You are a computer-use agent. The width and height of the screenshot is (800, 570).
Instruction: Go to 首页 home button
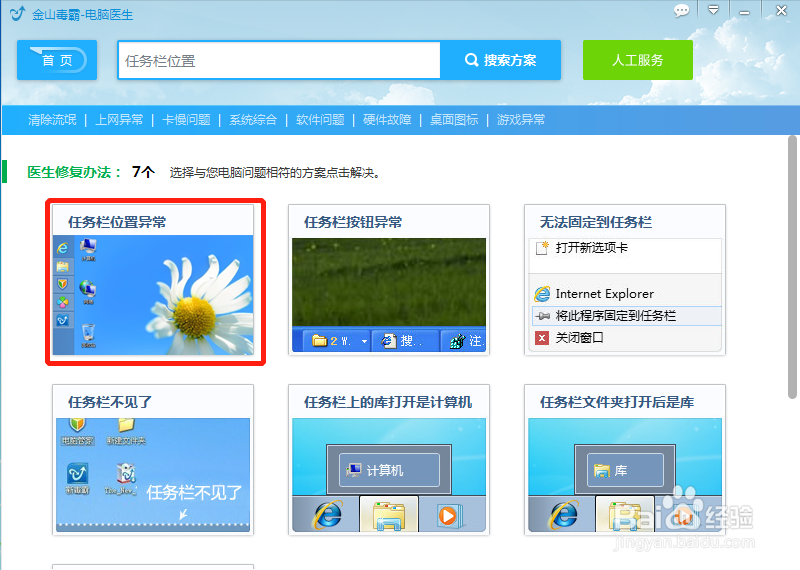pos(57,60)
